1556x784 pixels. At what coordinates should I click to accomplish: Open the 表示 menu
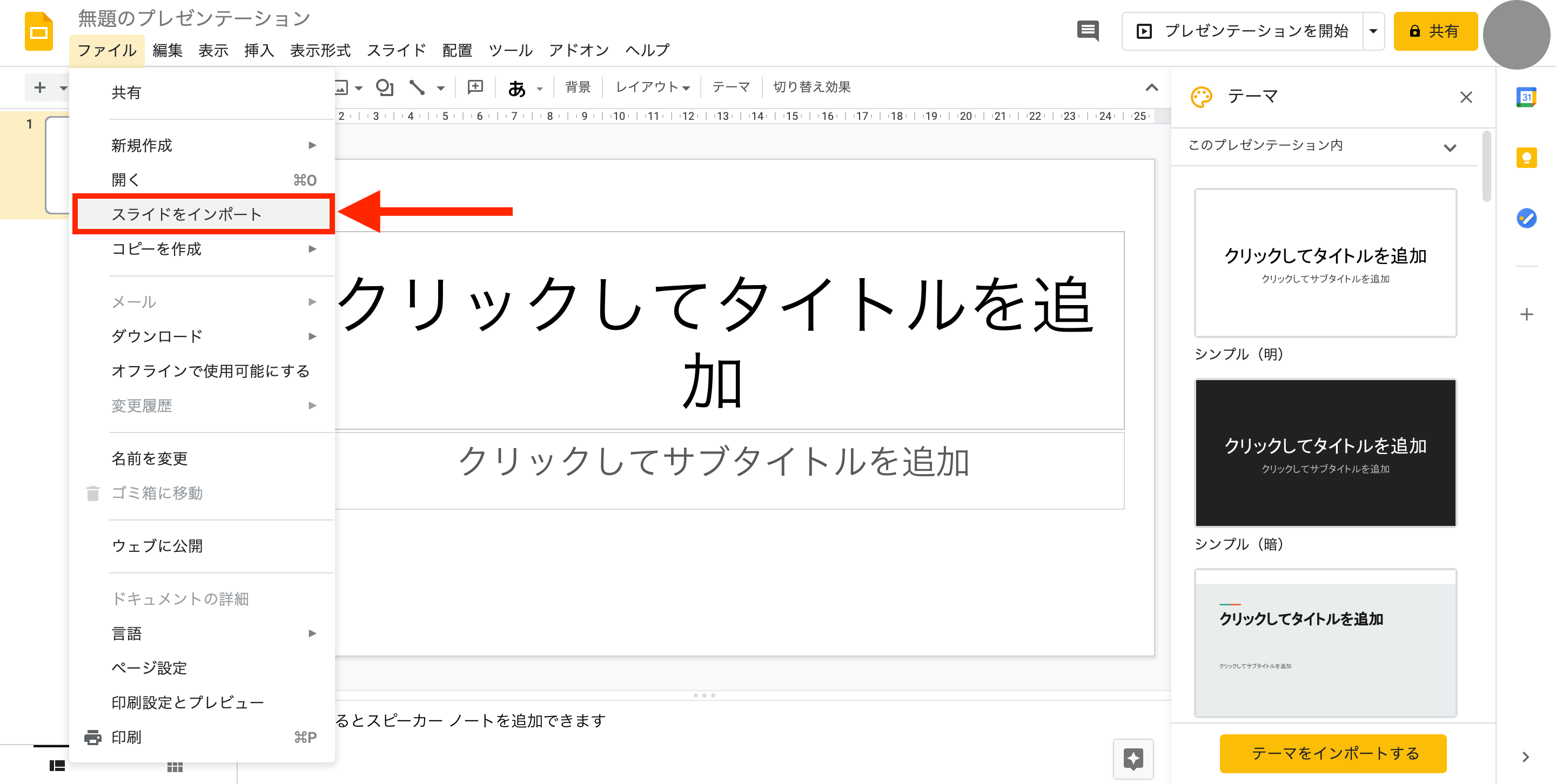pos(213,50)
